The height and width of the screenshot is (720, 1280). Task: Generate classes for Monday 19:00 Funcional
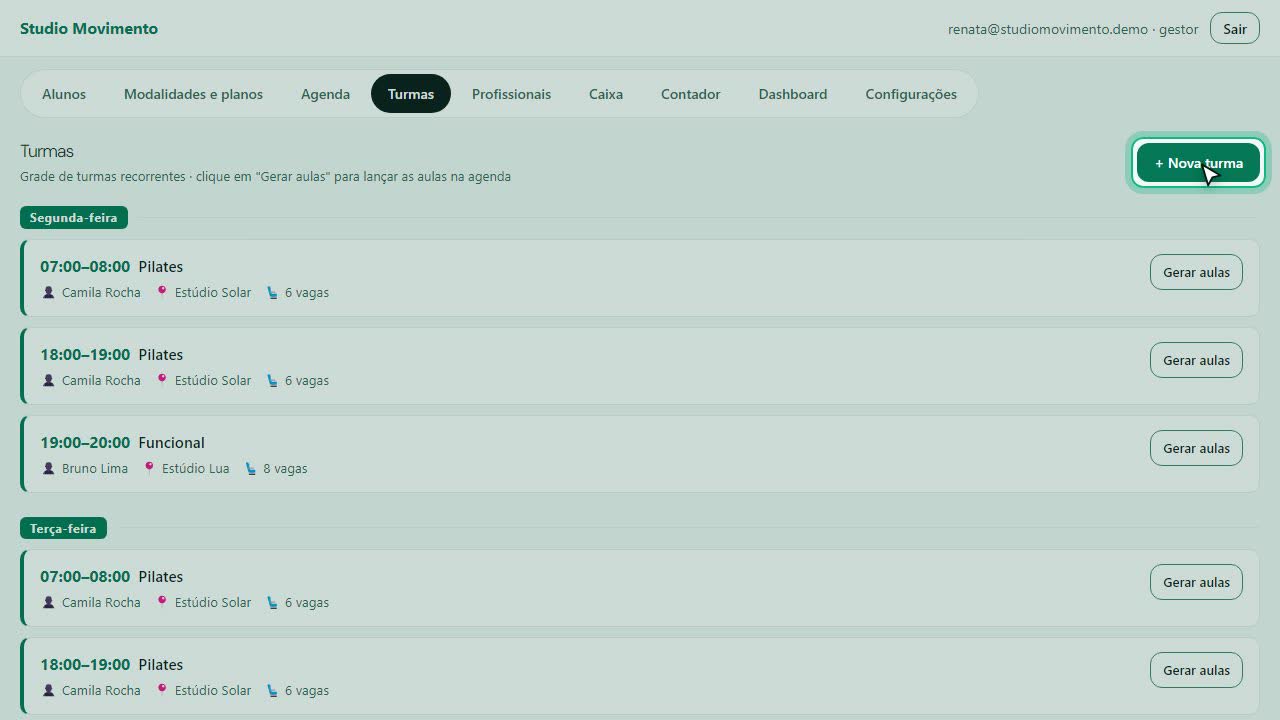(x=1196, y=448)
